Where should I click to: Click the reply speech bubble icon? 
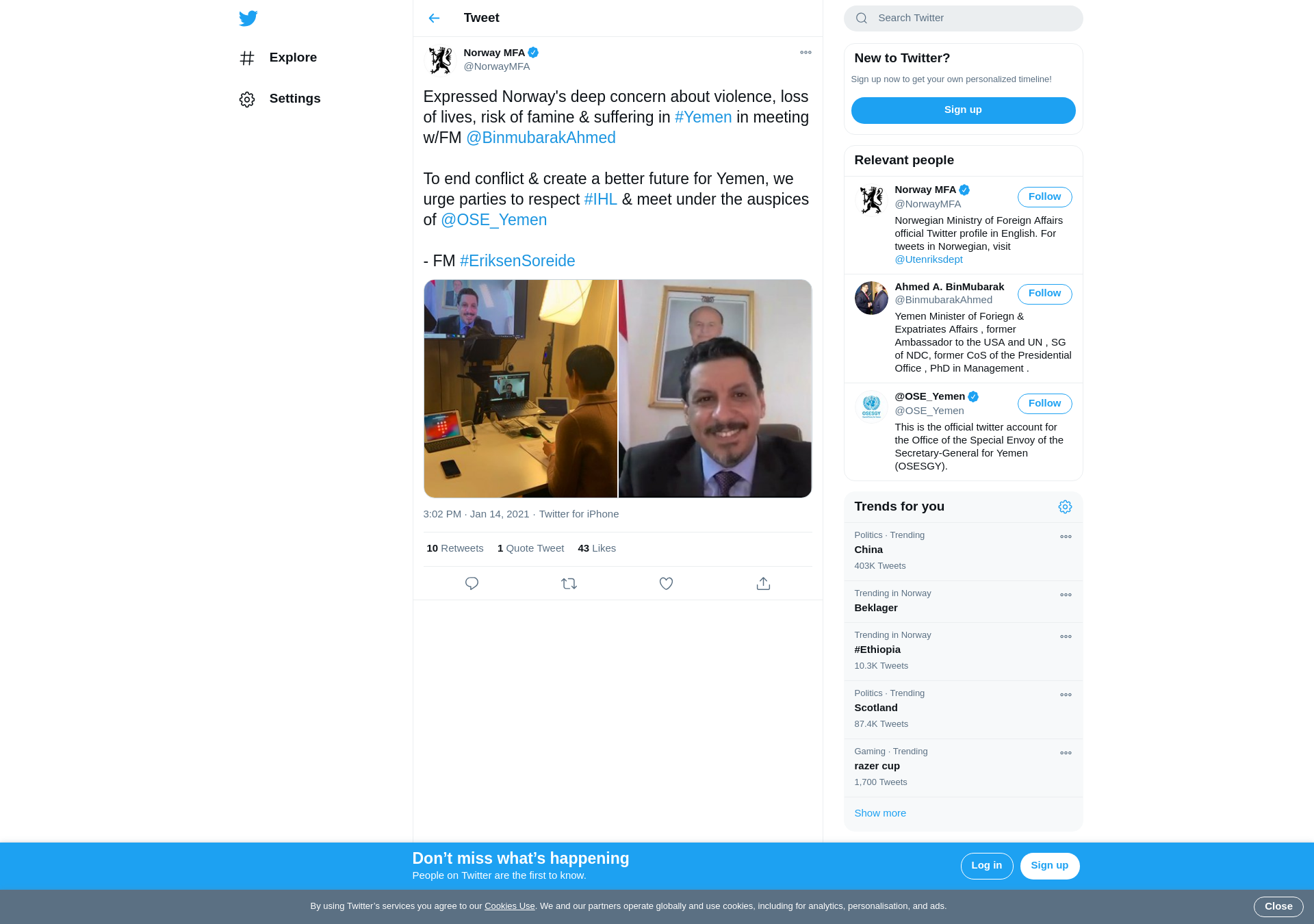tap(472, 584)
